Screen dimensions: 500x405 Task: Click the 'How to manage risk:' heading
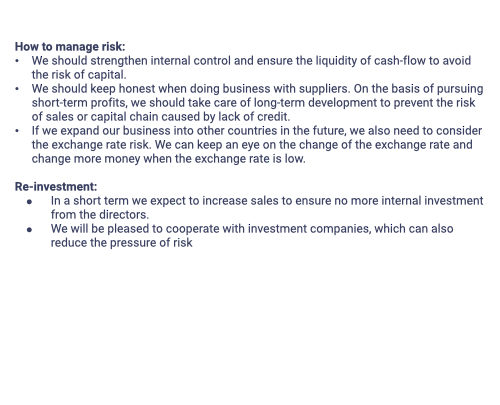(70, 47)
